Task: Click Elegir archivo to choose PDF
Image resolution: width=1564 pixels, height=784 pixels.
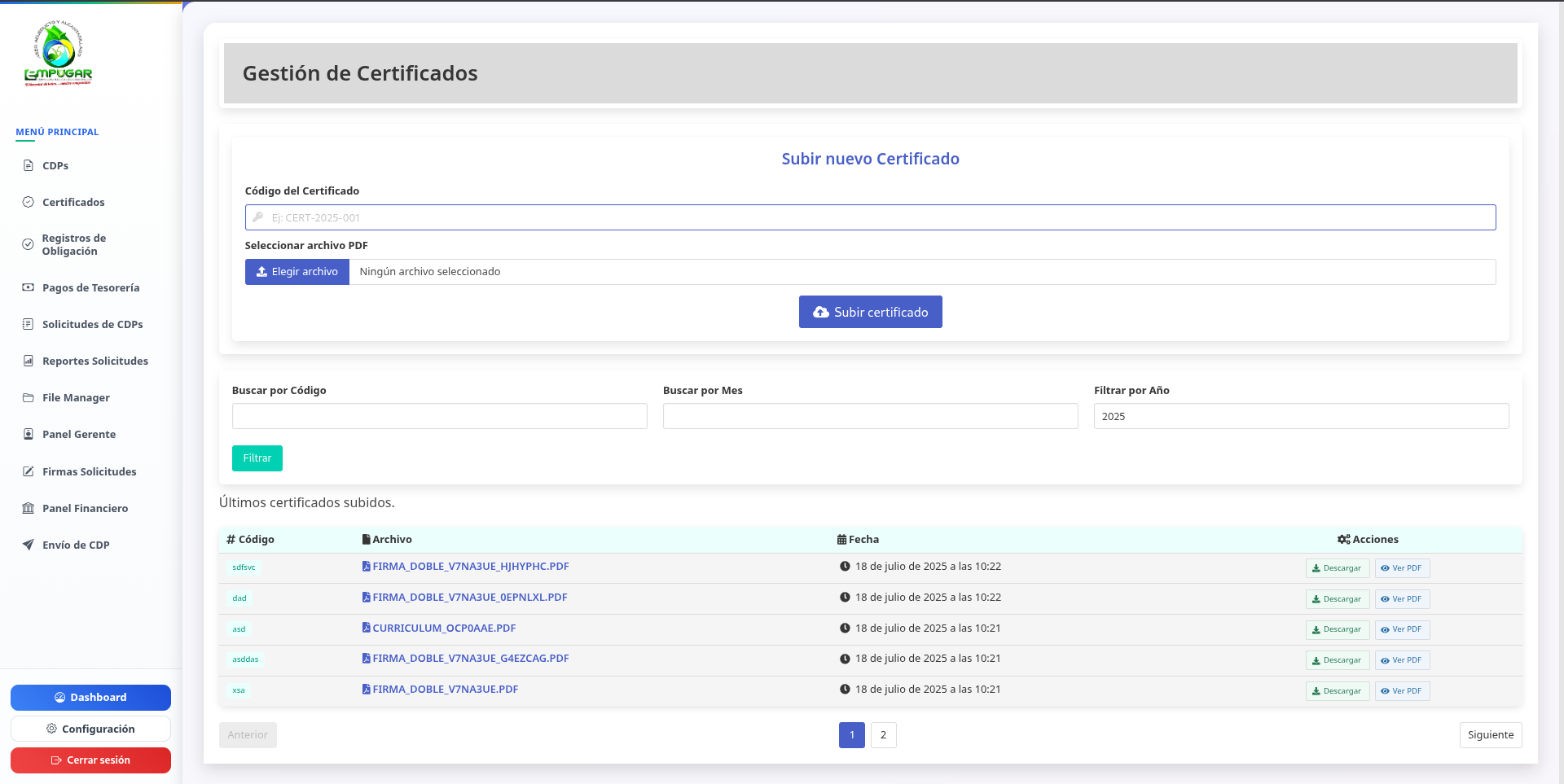Action: coord(297,272)
